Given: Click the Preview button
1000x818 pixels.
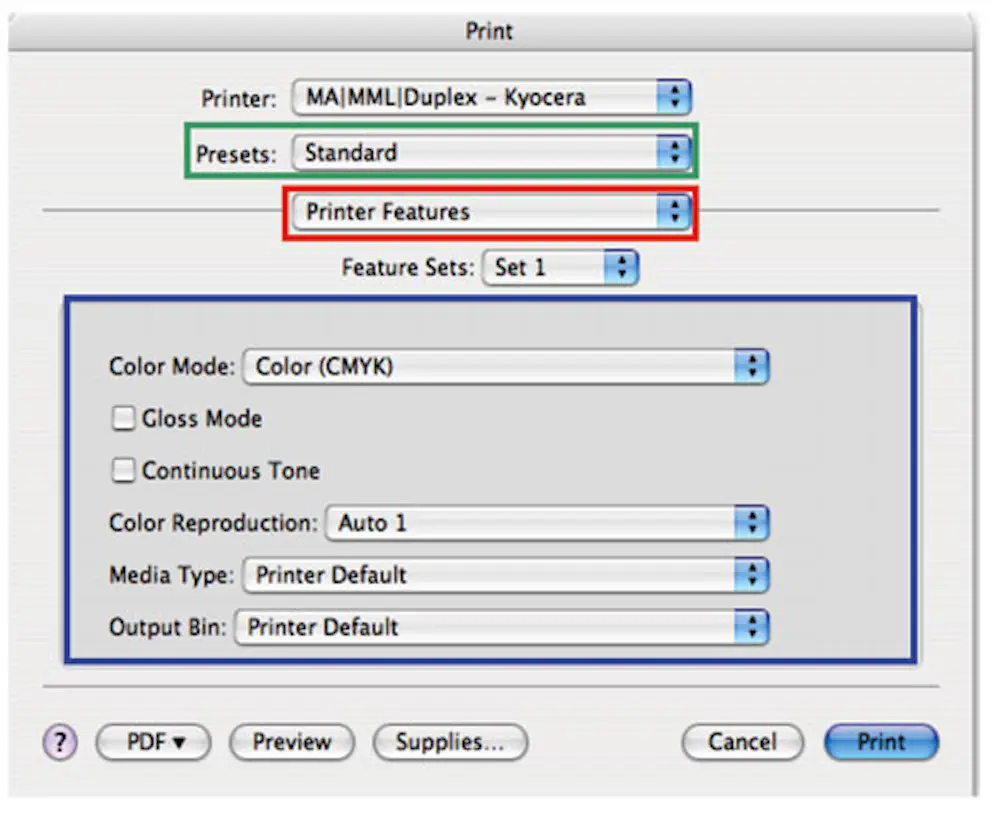Looking at the screenshot, I should click(291, 742).
